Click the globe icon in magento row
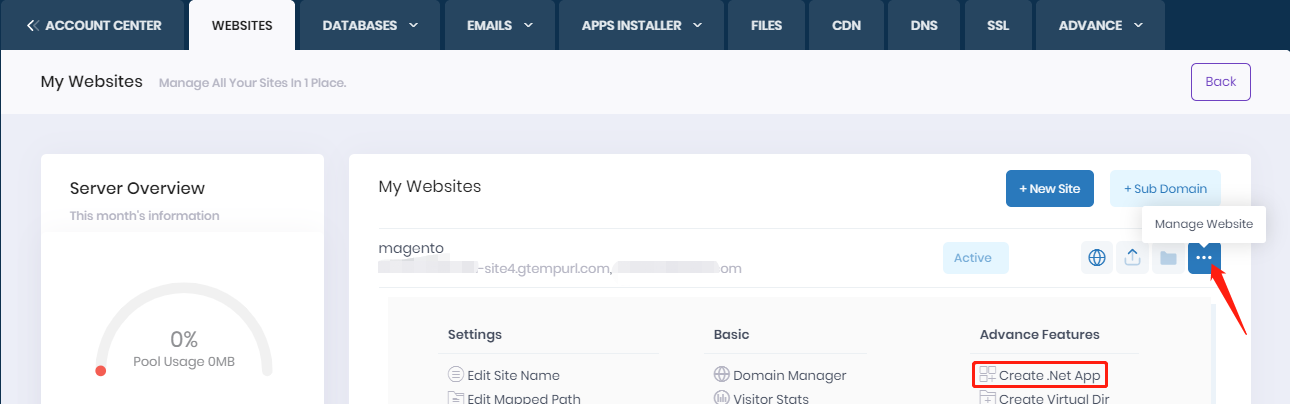 [1097, 258]
